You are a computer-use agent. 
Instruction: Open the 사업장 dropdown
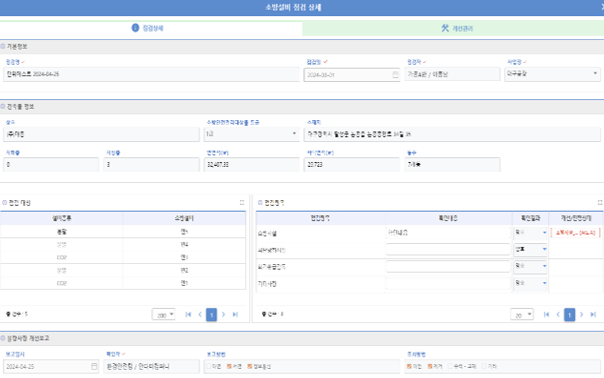552,74
